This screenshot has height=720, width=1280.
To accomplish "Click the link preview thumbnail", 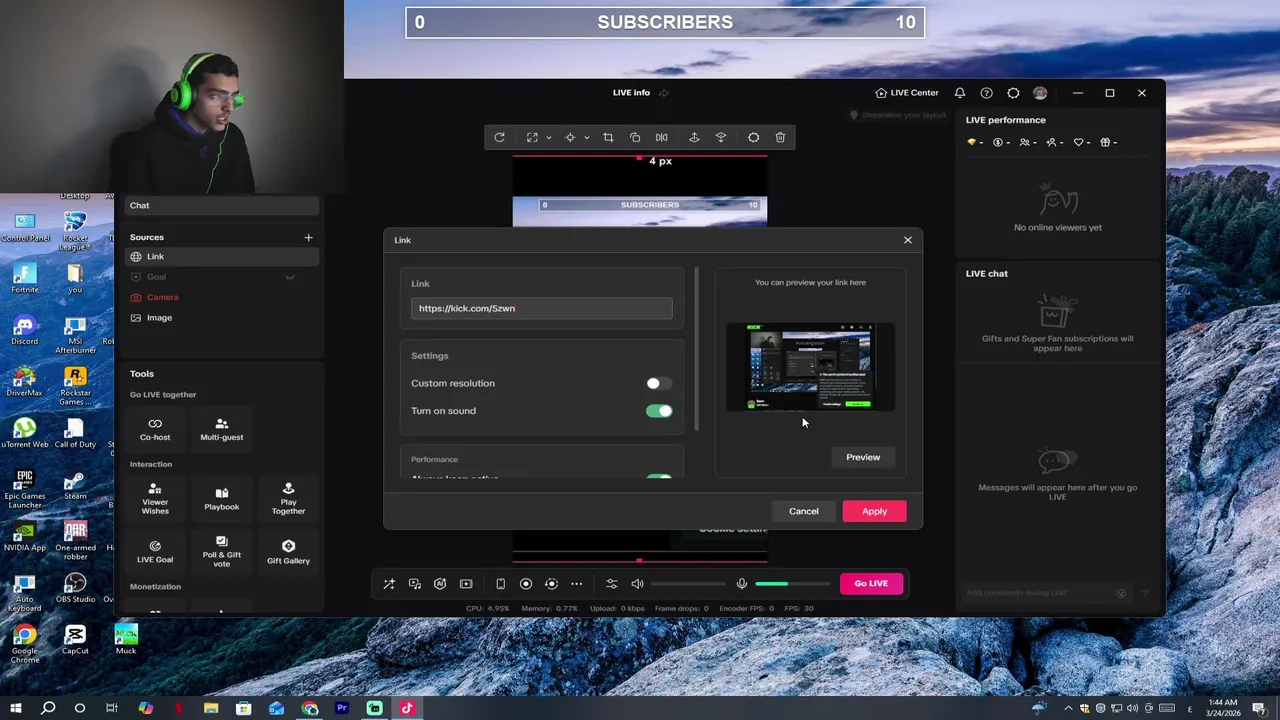I will pos(810,367).
